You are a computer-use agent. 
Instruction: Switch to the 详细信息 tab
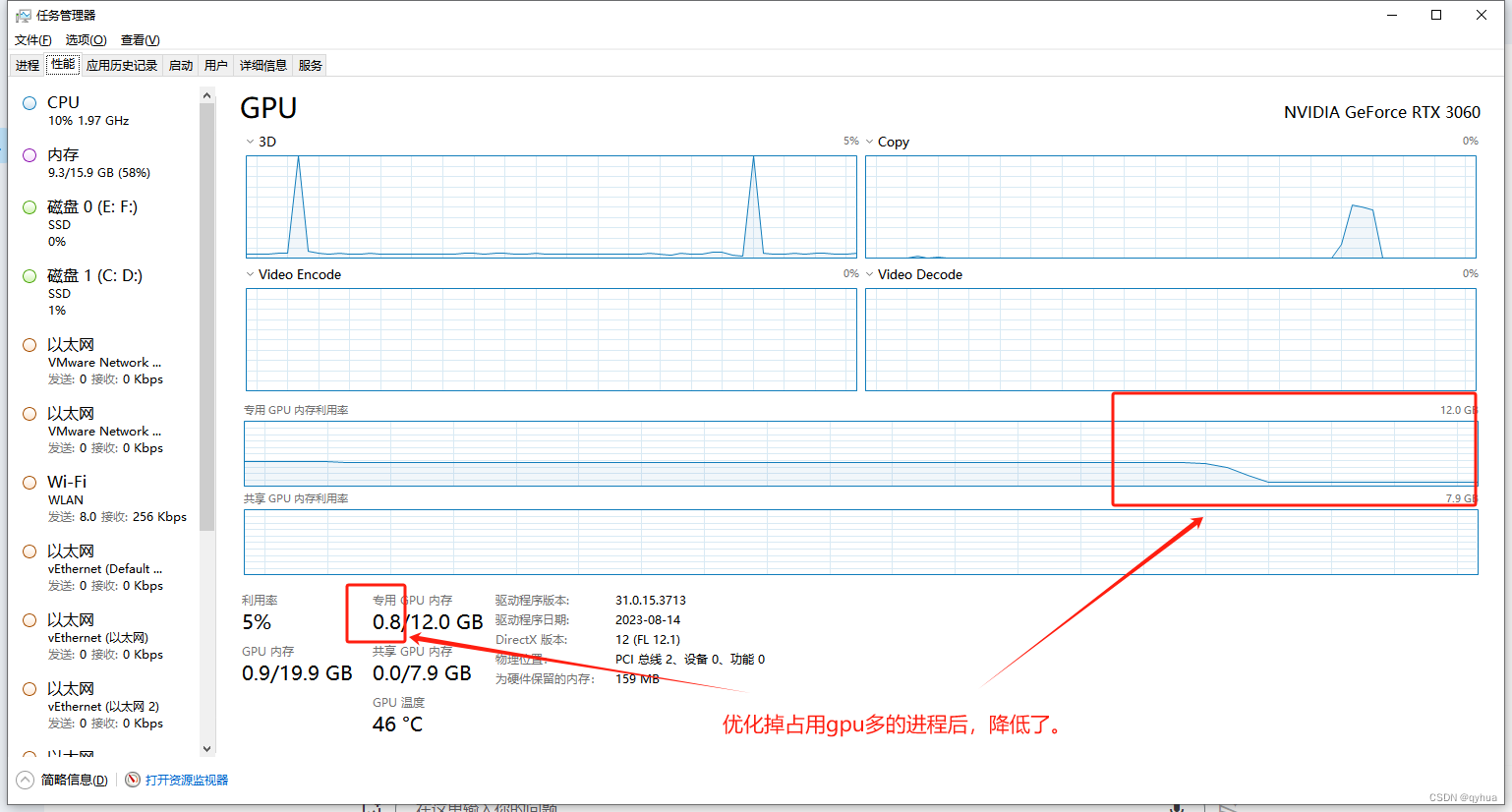point(262,64)
